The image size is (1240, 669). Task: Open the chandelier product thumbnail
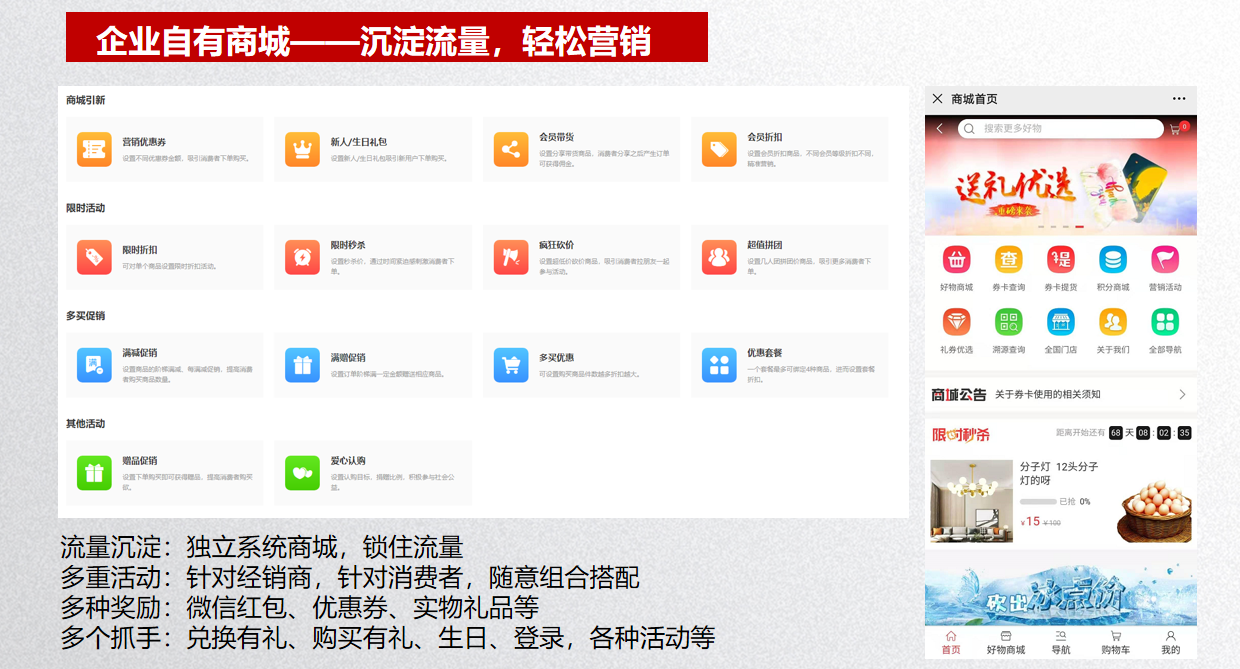(x=971, y=501)
